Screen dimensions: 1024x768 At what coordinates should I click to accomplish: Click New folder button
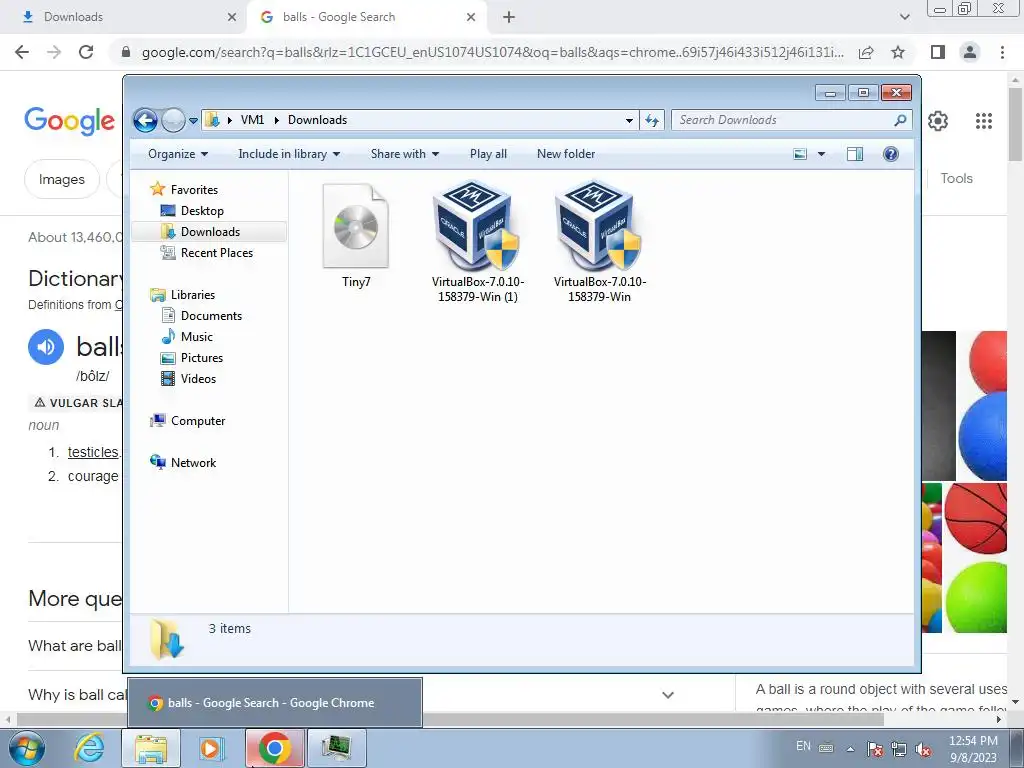coord(566,154)
